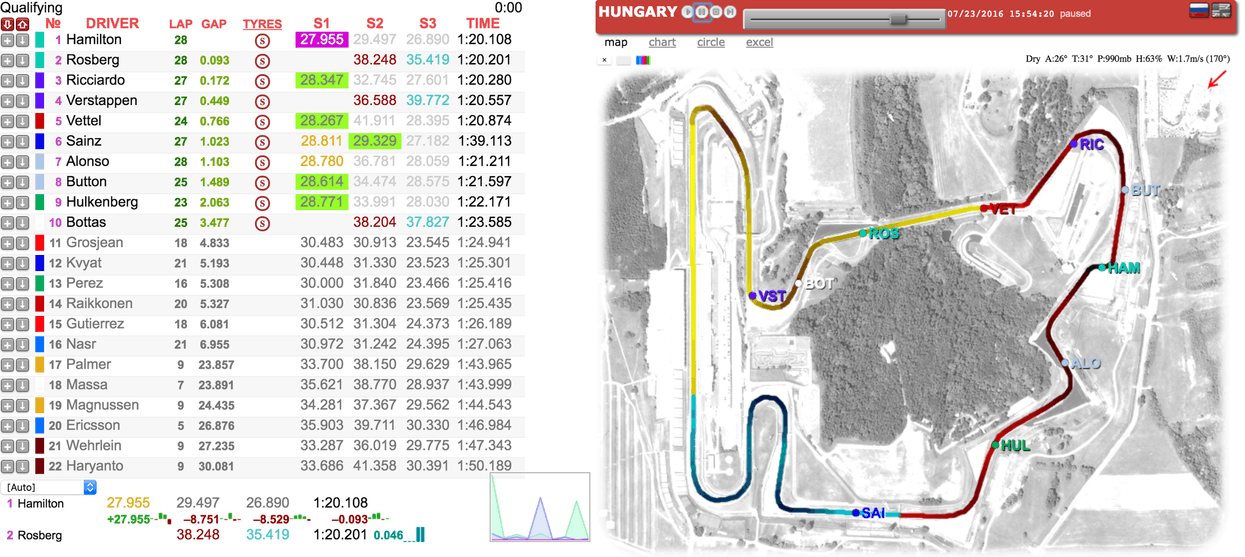The image size is (1245, 557).
Task: Click the down-arrow button on Hamilton's row
Action: (x=22, y=40)
